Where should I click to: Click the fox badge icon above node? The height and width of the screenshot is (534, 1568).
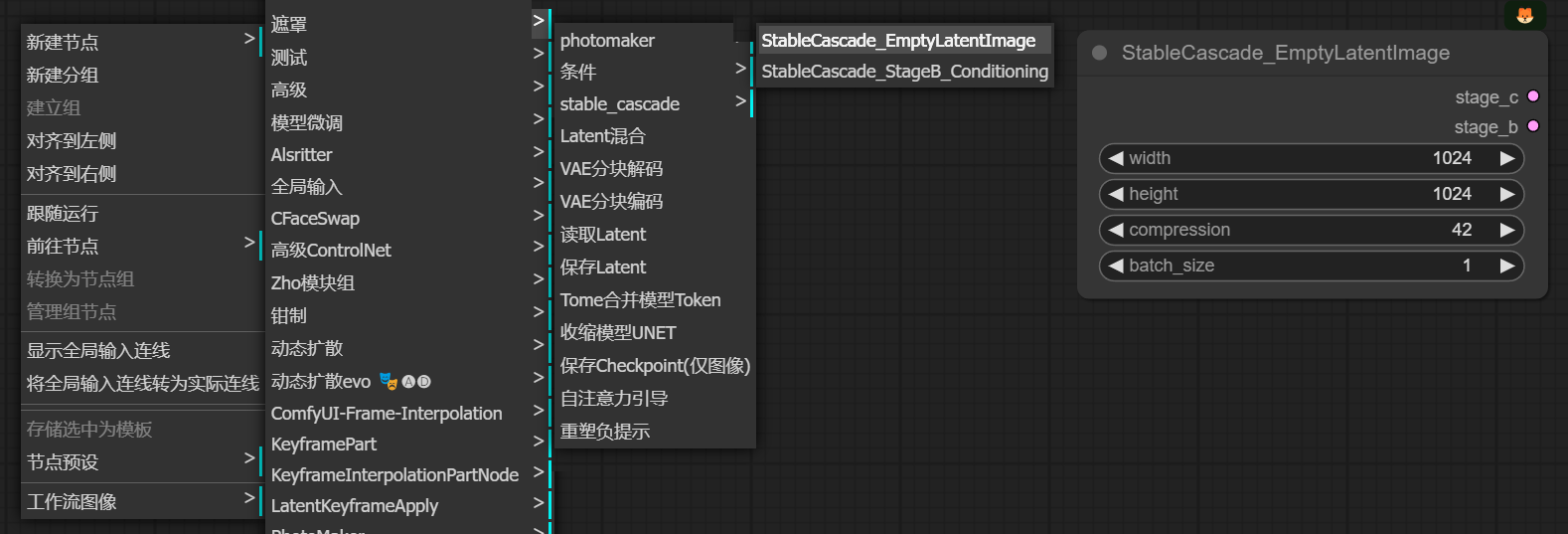click(x=1524, y=15)
